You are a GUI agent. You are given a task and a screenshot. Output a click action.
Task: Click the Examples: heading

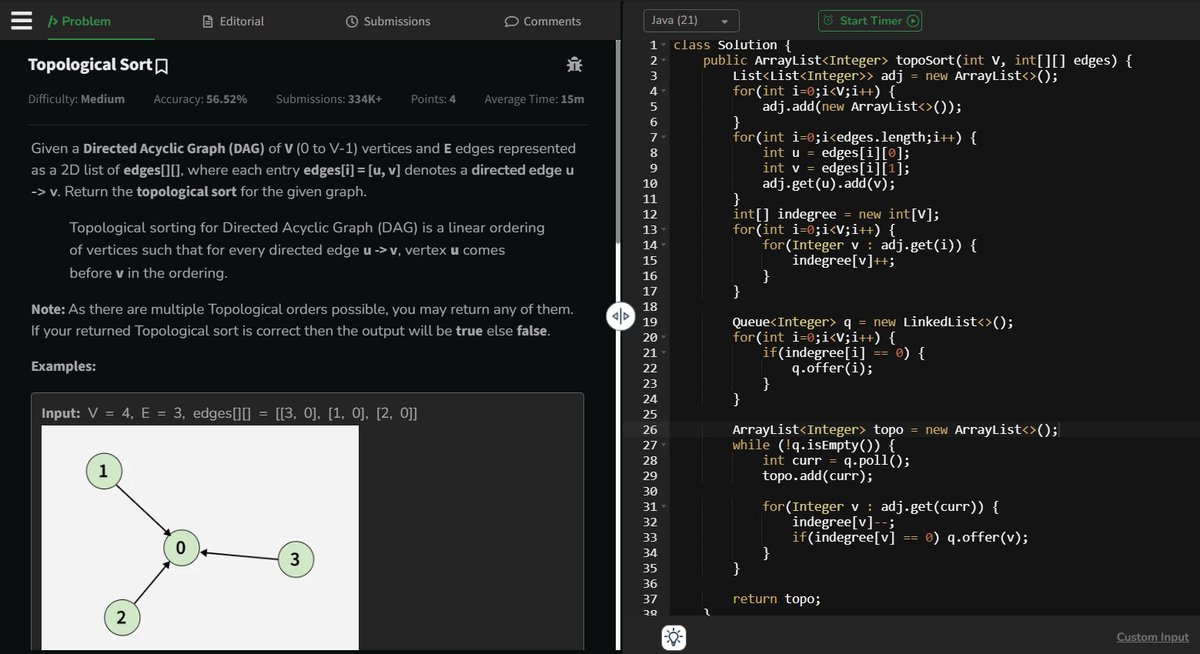[x=64, y=366]
